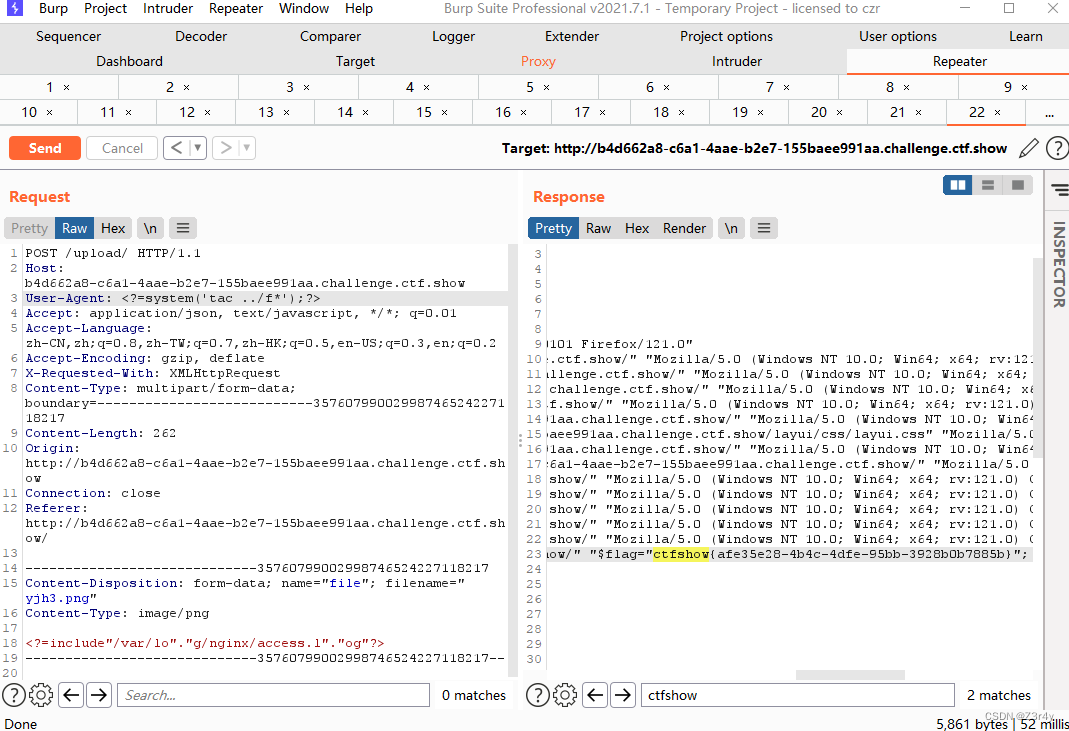Image resolution: width=1069 pixels, height=731 pixels.
Task: Open the Project menu
Action: point(105,8)
